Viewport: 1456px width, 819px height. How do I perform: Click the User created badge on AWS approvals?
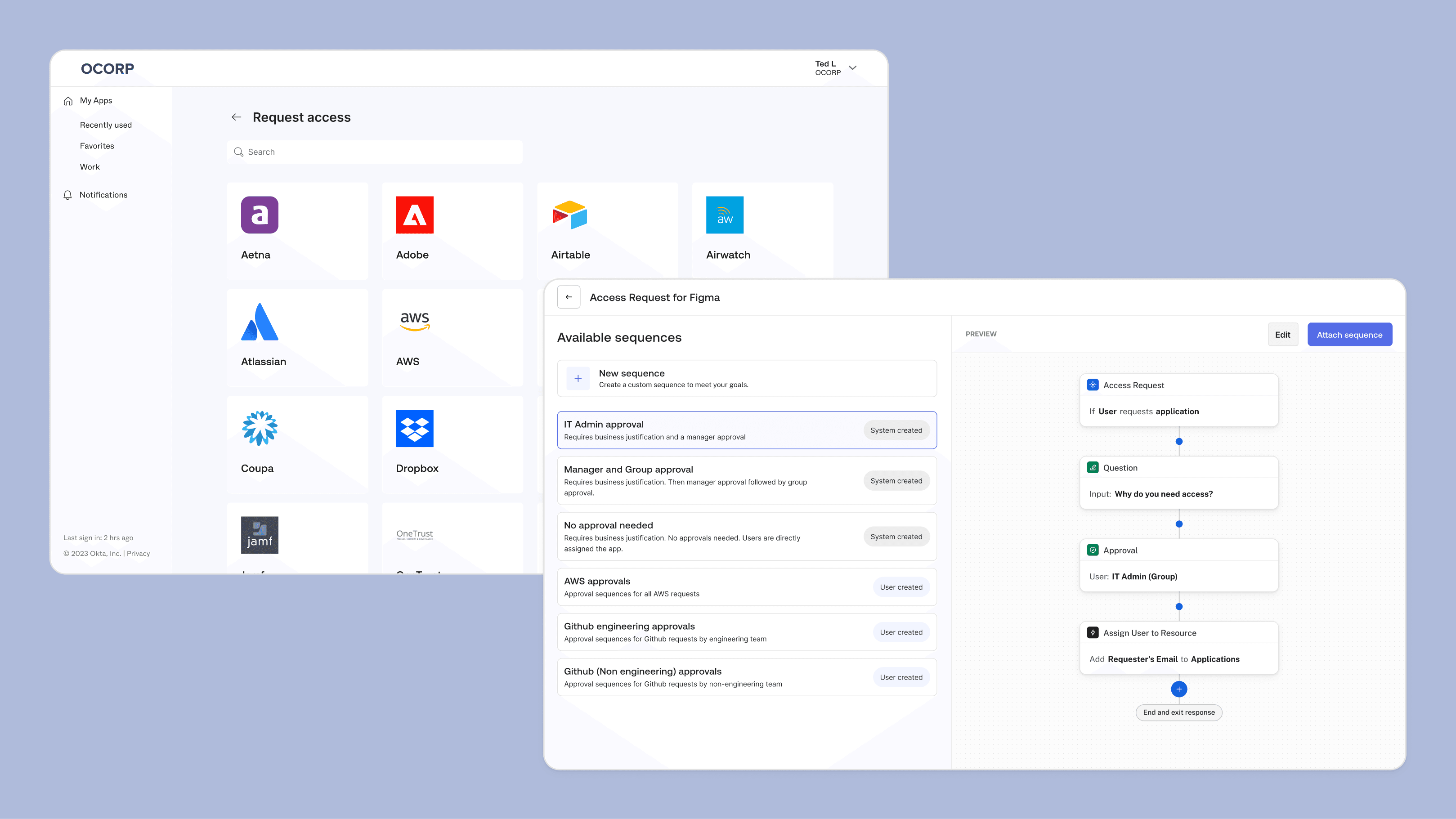coord(901,587)
